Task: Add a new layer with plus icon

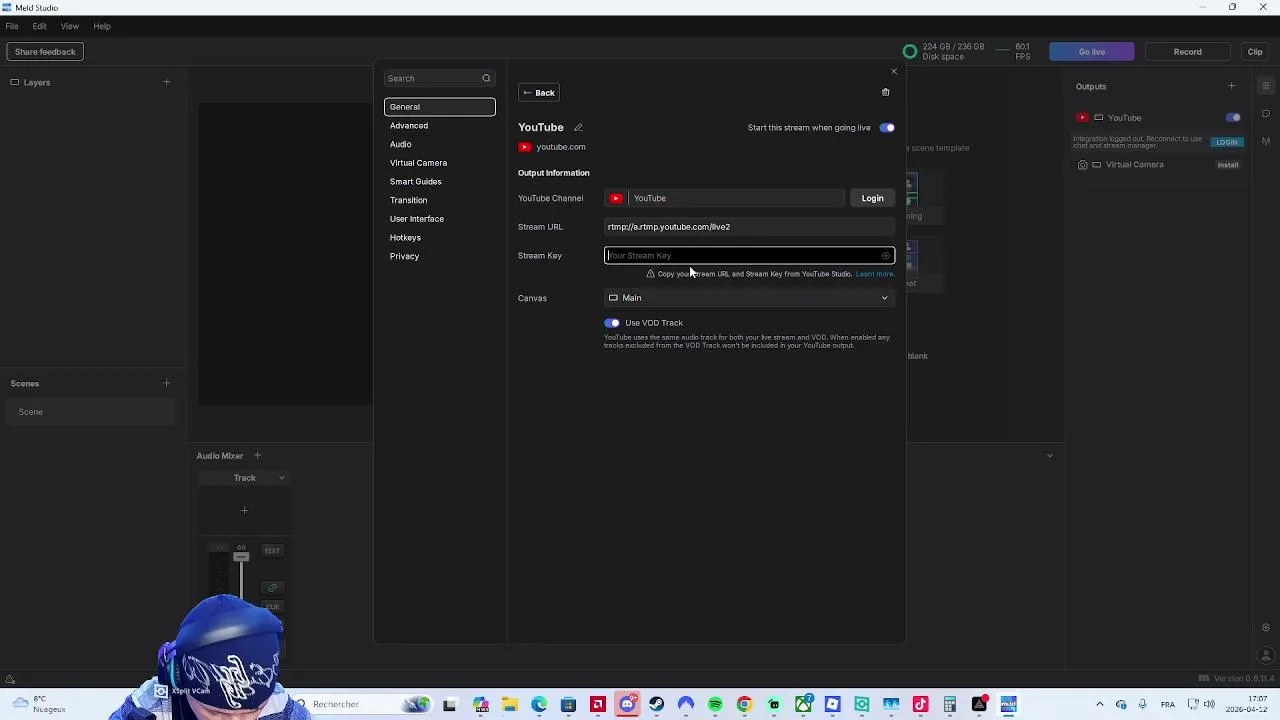Action: point(166,82)
